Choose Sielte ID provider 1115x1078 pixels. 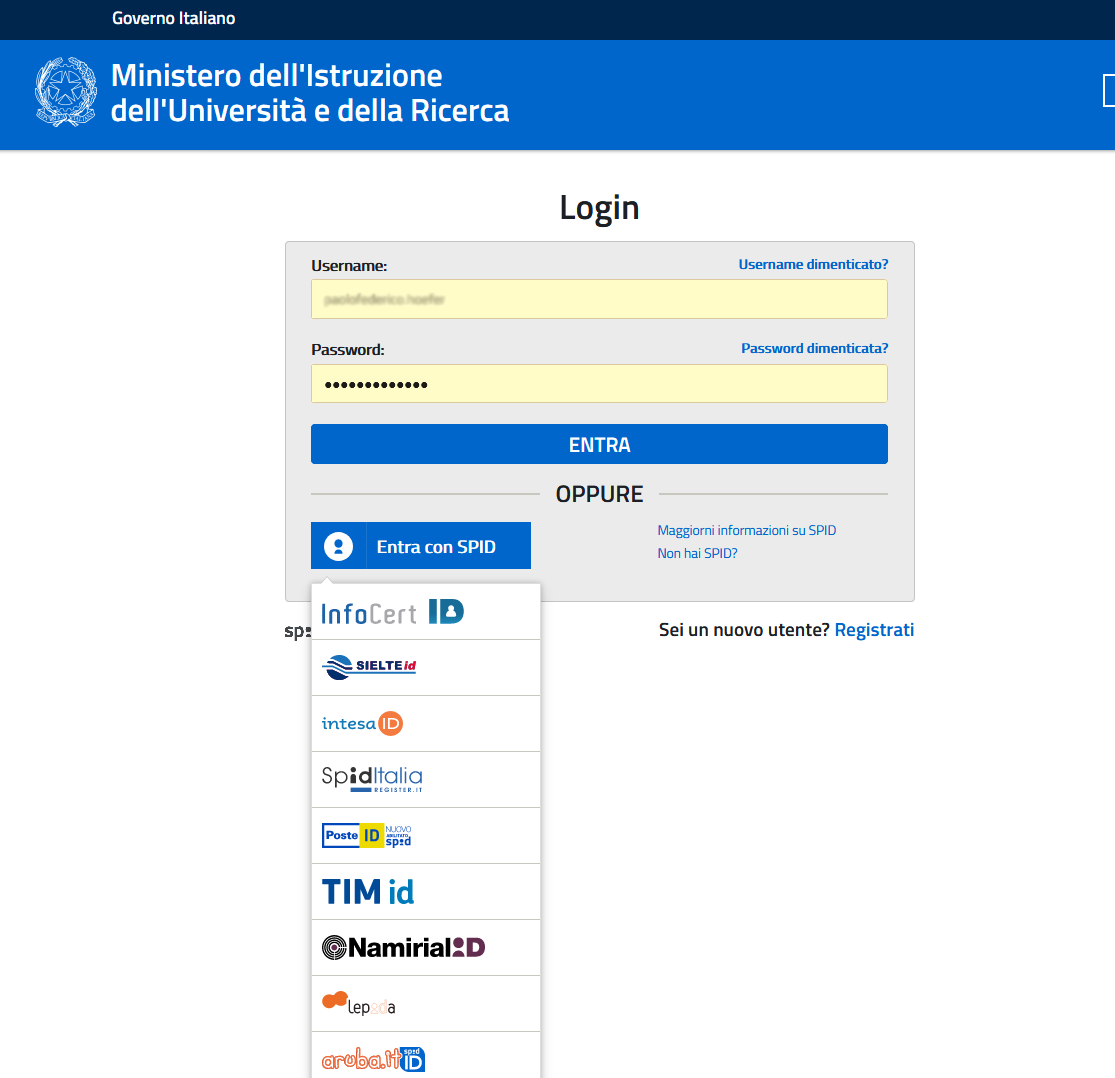tap(369, 667)
